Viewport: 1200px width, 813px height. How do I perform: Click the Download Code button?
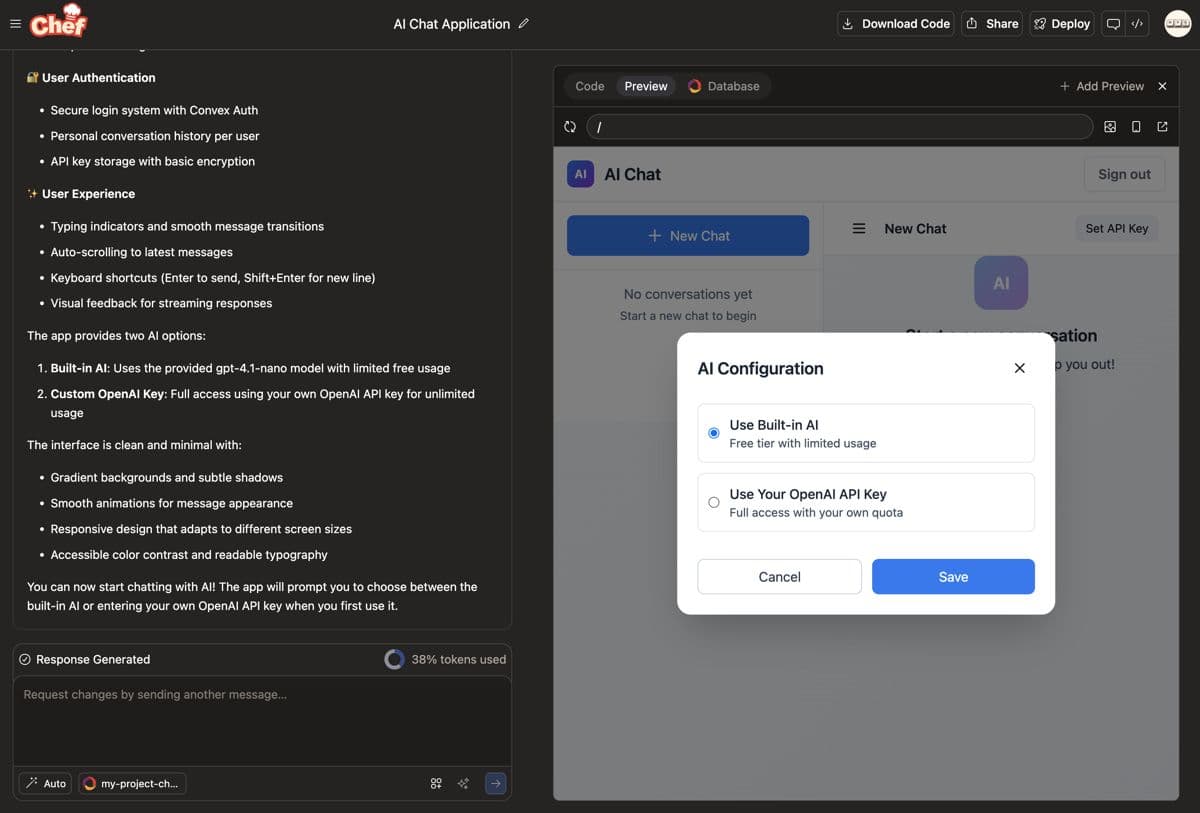pyautogui.click(x=895, y=24)
